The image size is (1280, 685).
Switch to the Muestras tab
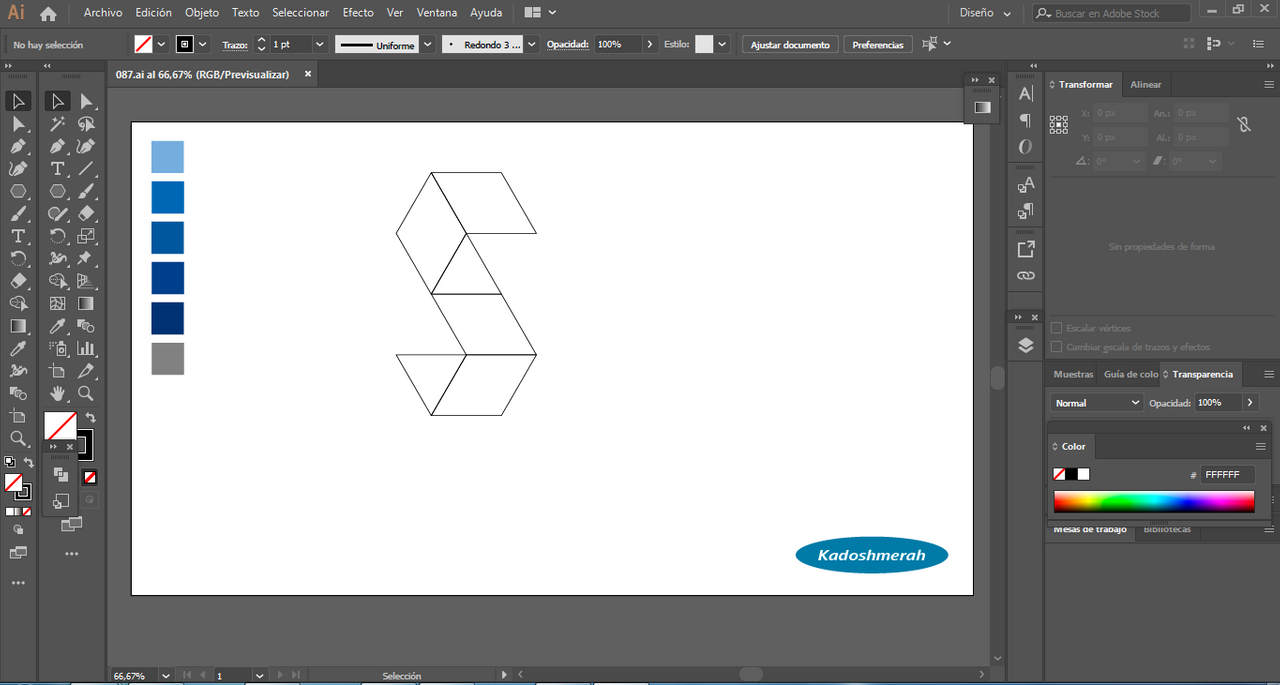click(1074, 374)
